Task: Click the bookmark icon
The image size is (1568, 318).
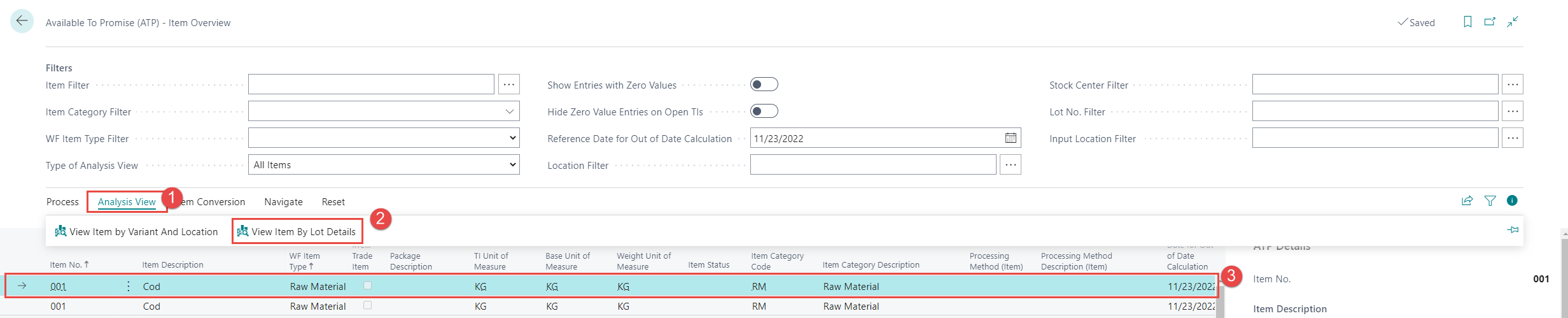Action: (1467, 22)
